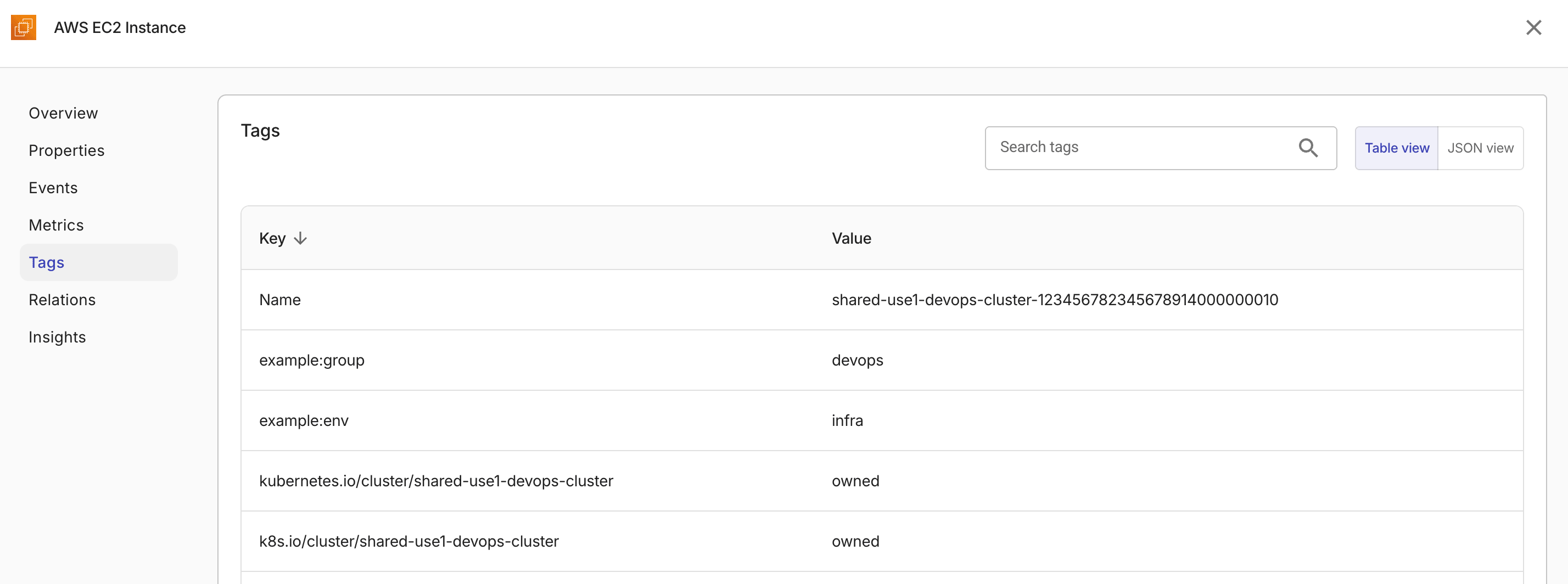Open the Overview section
Viewport: 1568px width, 584px height.
(63, 113)
